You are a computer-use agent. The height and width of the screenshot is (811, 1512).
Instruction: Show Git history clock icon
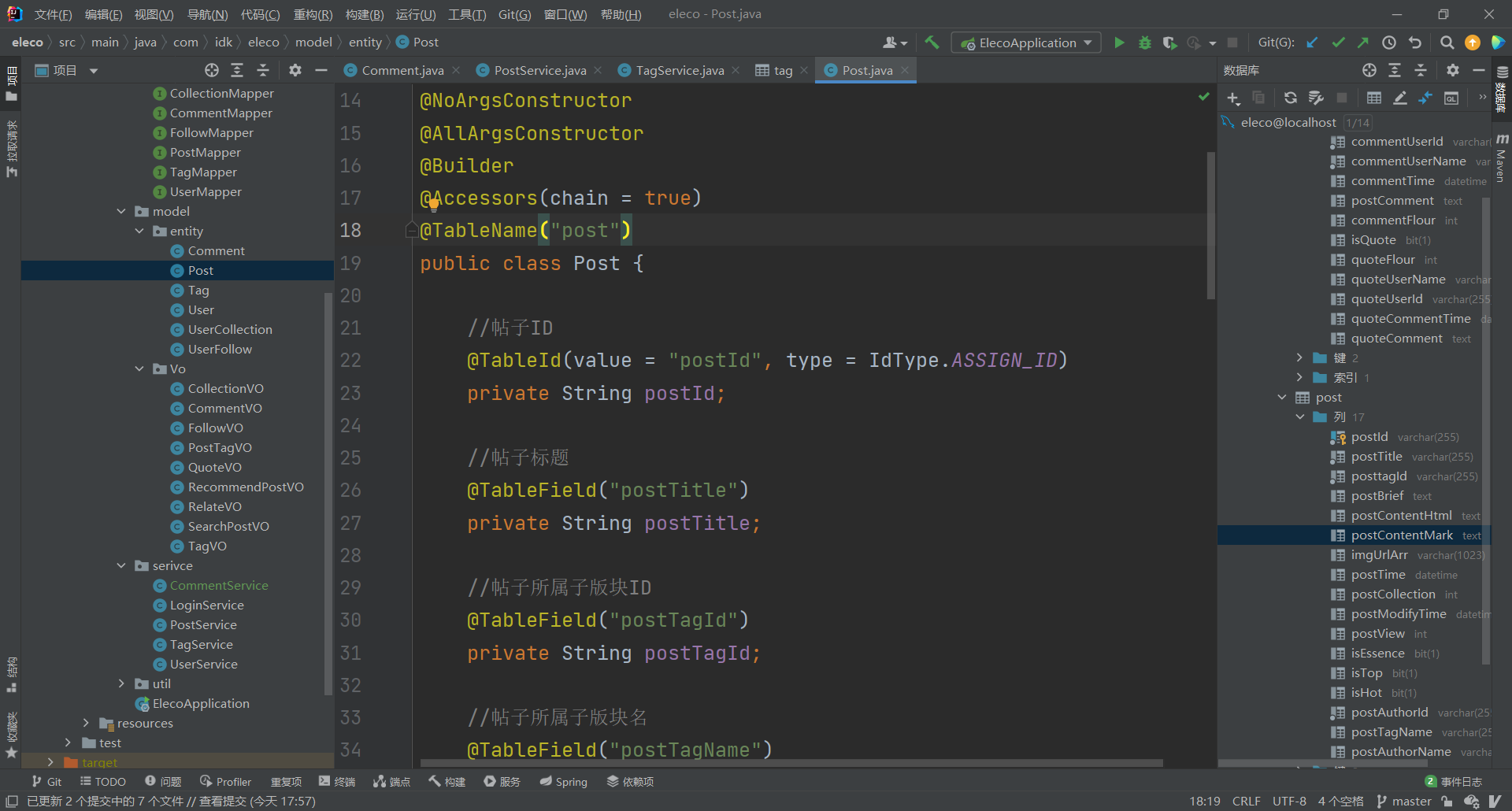pos(1389,43)
